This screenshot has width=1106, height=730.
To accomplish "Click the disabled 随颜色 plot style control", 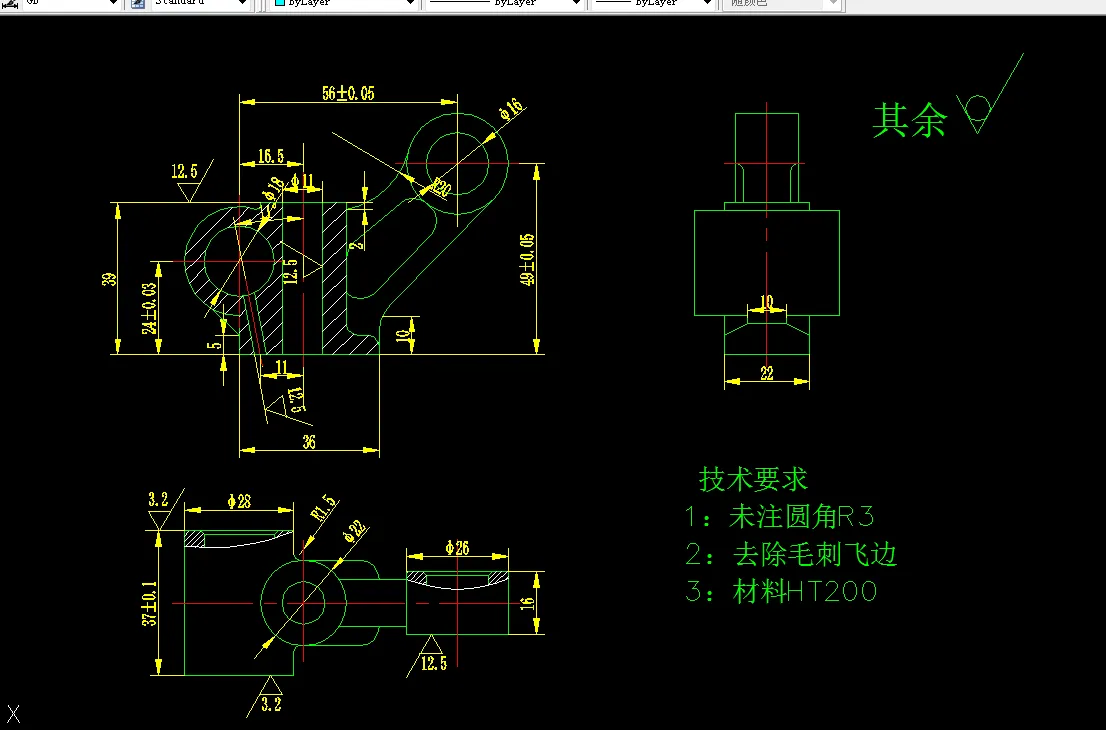I will tap(780, 4).
